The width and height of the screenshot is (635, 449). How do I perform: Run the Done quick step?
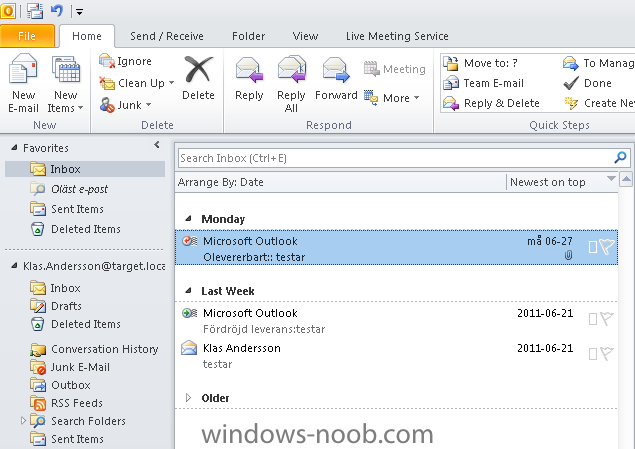[588, 83]
